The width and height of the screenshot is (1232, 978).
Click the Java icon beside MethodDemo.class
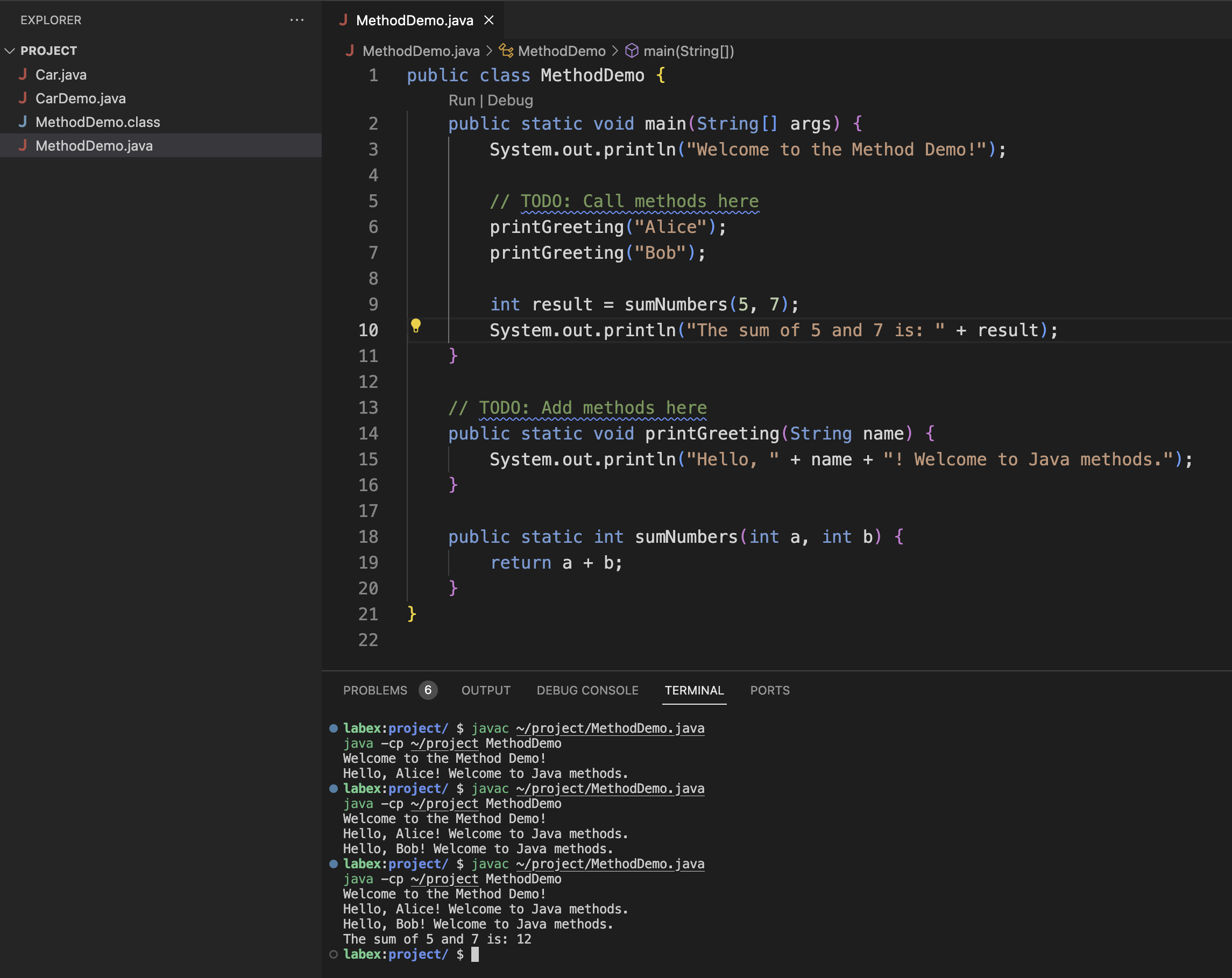pos(24,122)
